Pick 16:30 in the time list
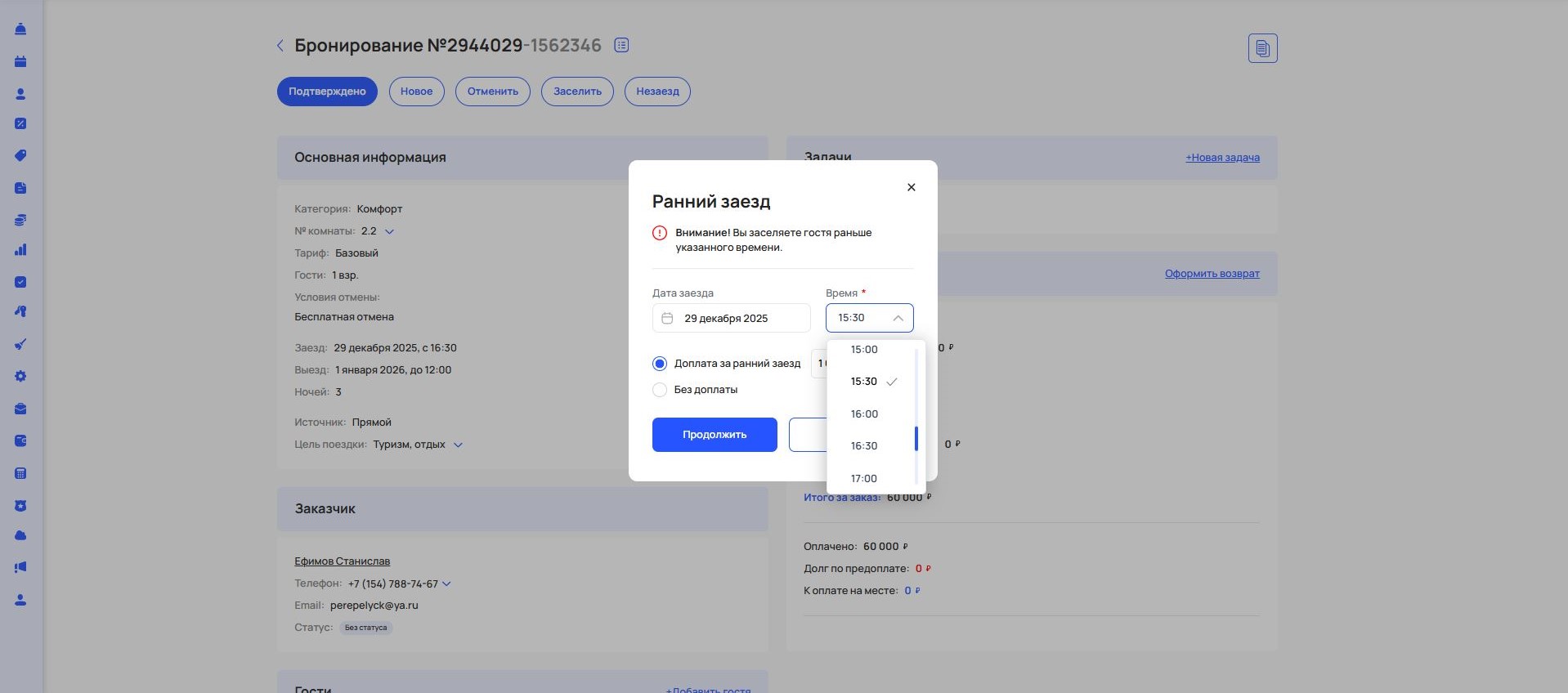This screenshot has height=693, width=1568. point(864,446)
